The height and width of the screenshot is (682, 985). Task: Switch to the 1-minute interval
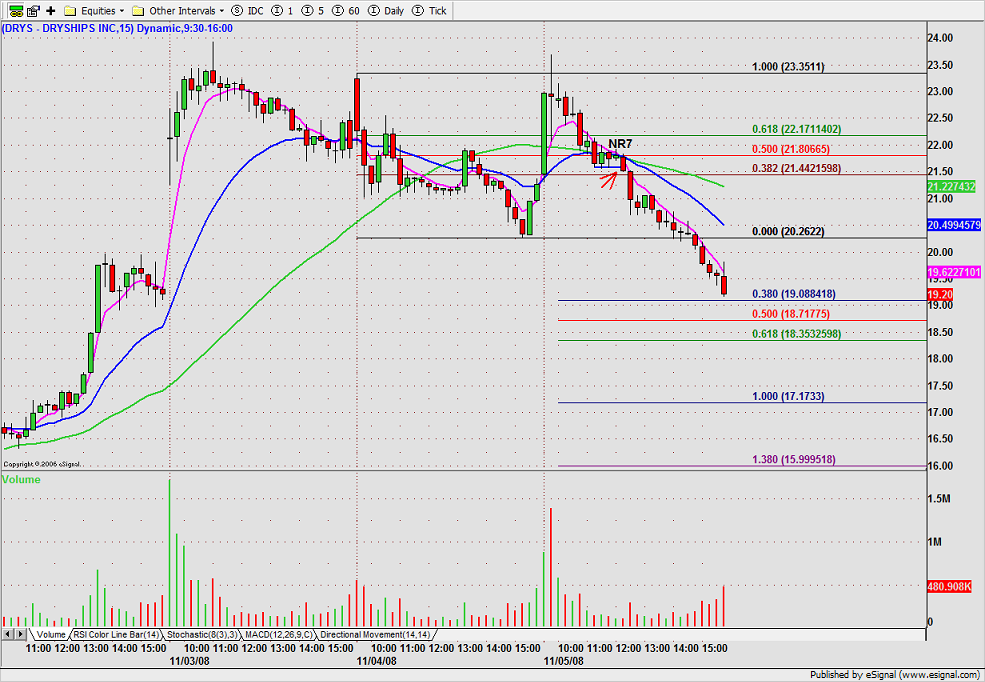281,11
